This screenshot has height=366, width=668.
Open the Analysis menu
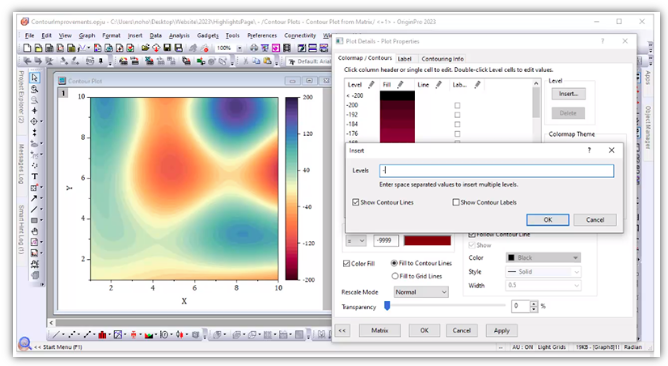coord(179,35)
